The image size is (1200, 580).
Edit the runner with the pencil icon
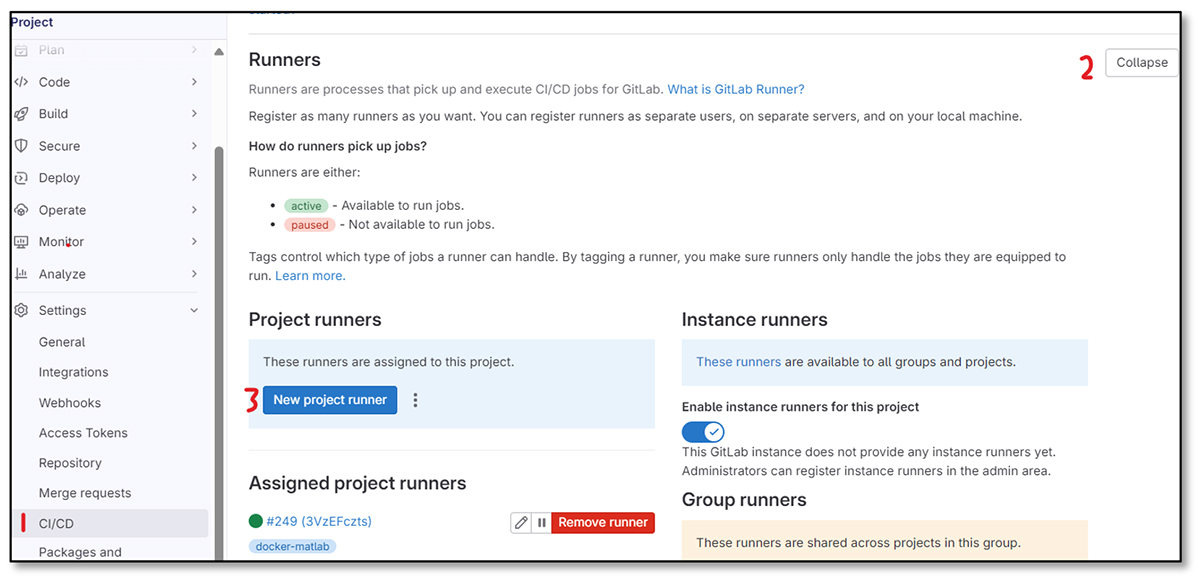(520, 522)
